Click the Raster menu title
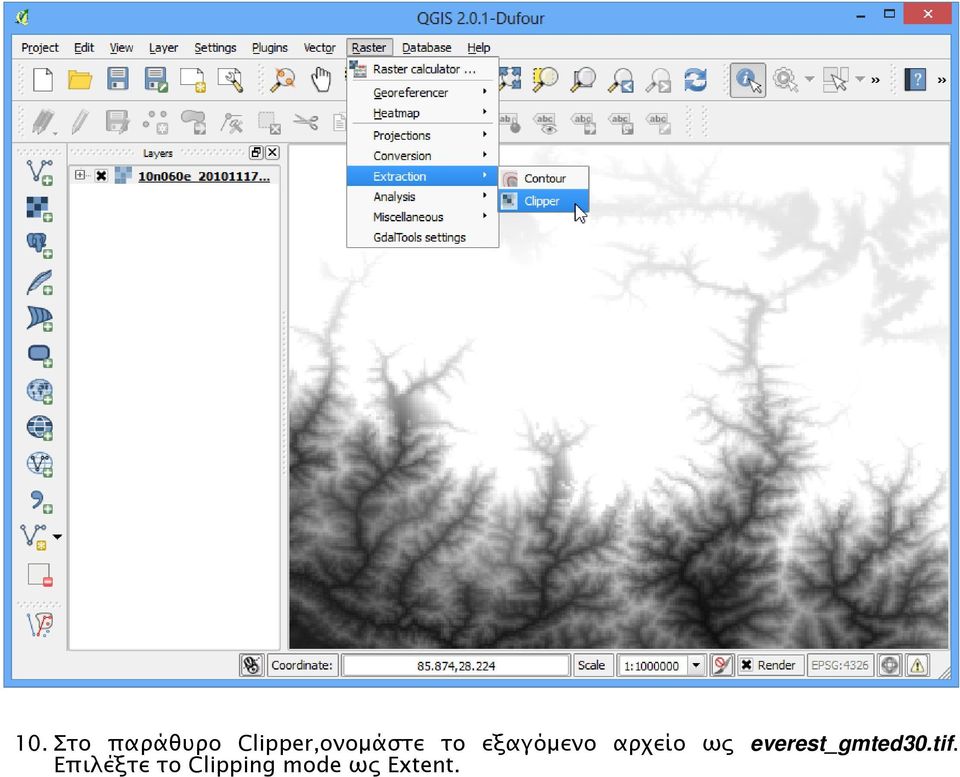 click(x=369, y=48)
